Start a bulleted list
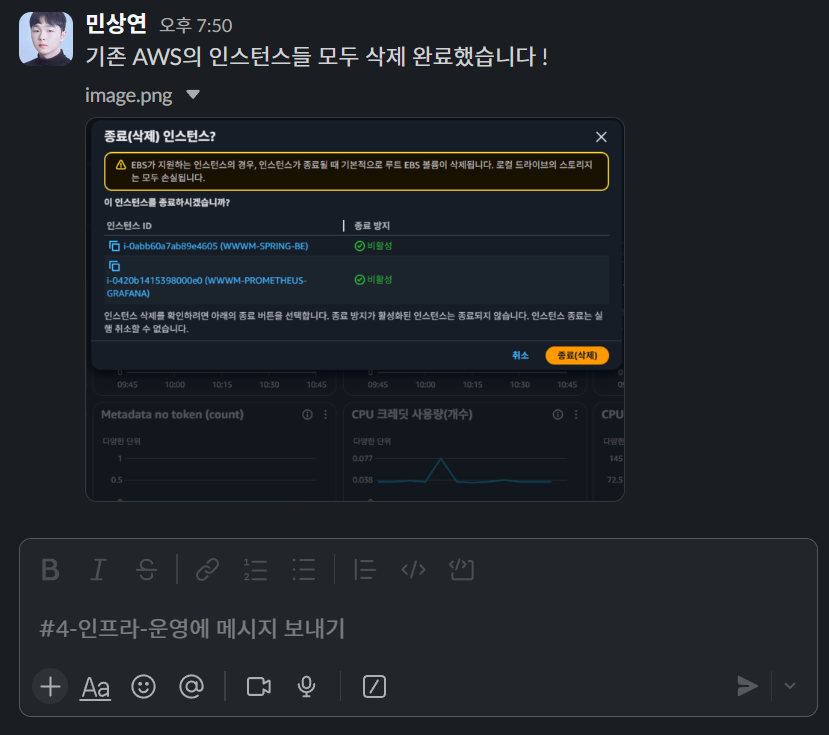Viewport: 829px width, 735px height. [304, 570]
